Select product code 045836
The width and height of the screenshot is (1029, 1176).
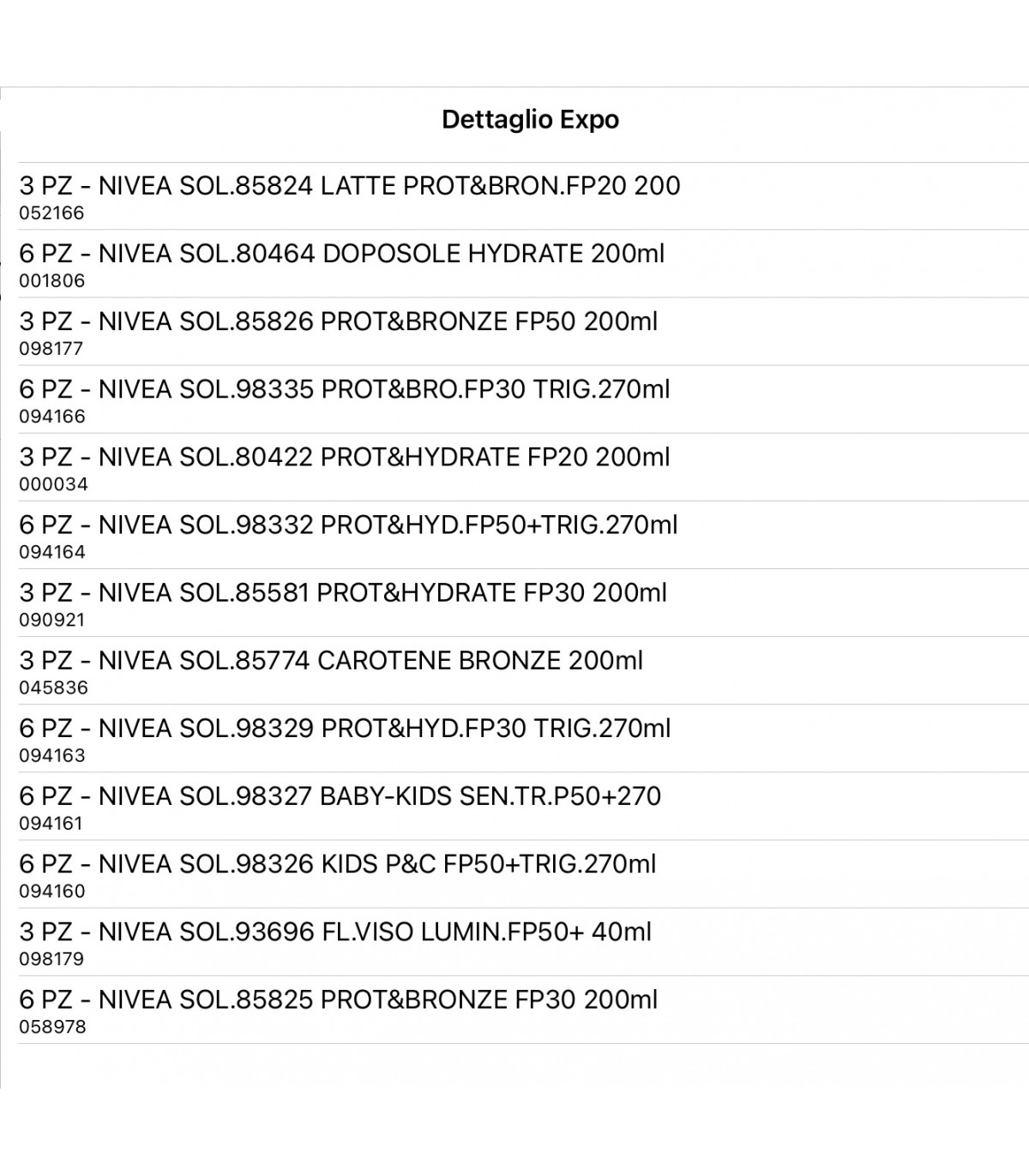click(x=53, y=687)
